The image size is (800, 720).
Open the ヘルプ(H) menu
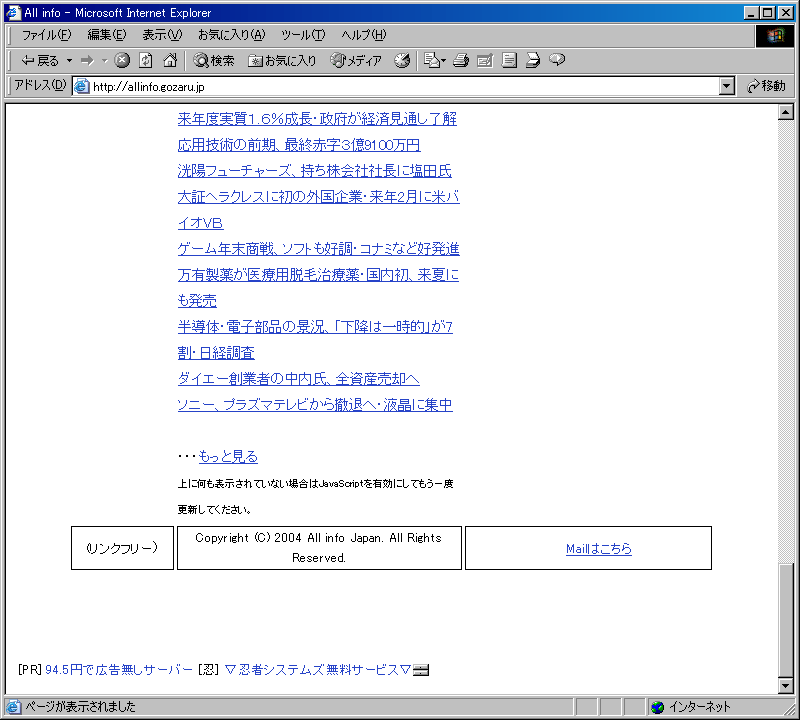(x=364, y=35)
